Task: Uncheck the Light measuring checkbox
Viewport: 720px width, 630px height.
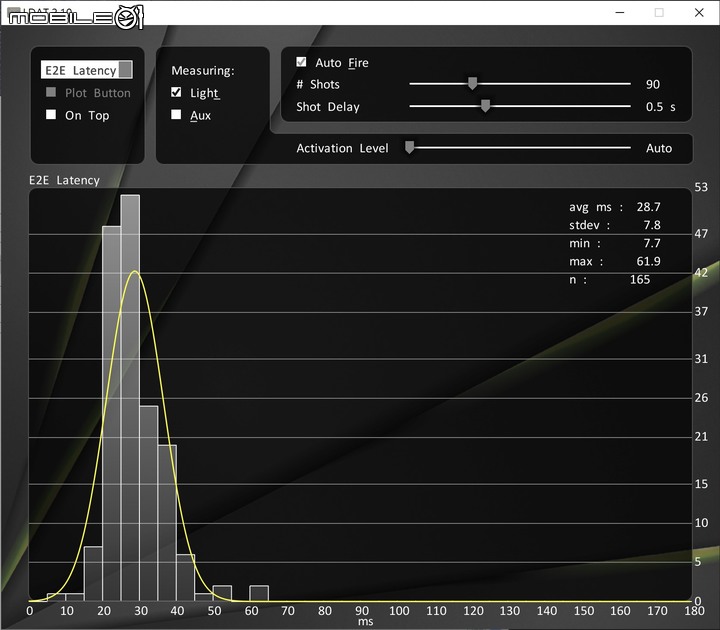Action: click(x=176, y=92)
